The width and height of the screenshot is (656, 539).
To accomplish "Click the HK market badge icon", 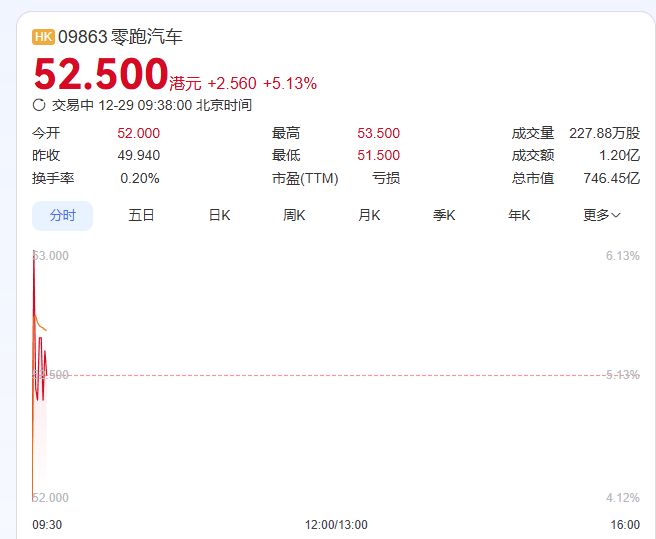I will 44,37.
